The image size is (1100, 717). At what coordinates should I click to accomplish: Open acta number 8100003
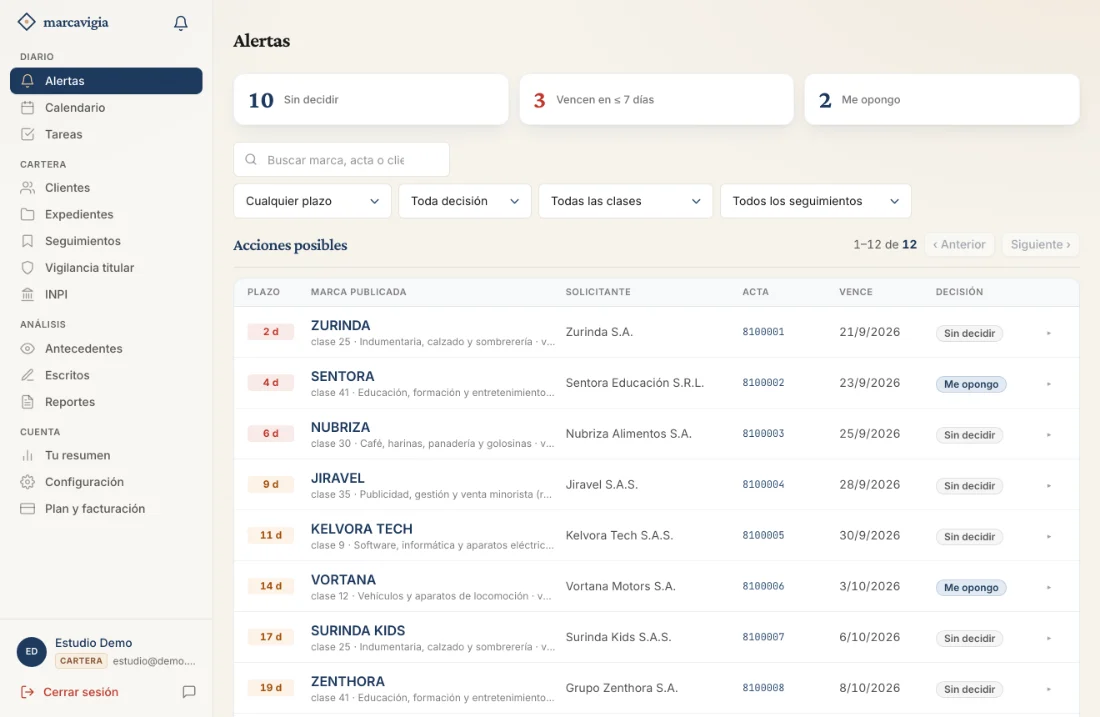click(763, 434)
